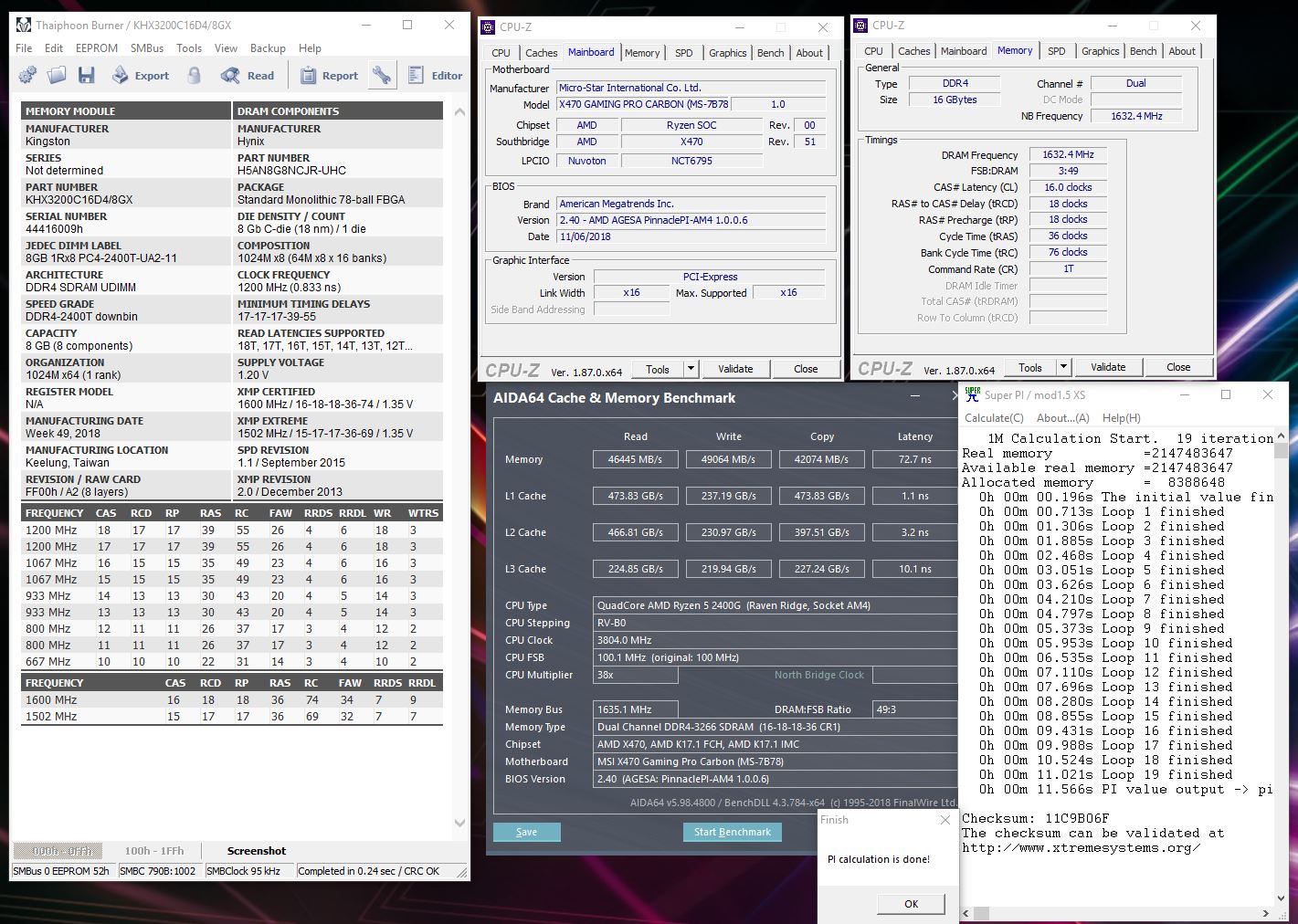
Task: Open the Calculate(C) menu in Super PI
Action: point(992,417)
